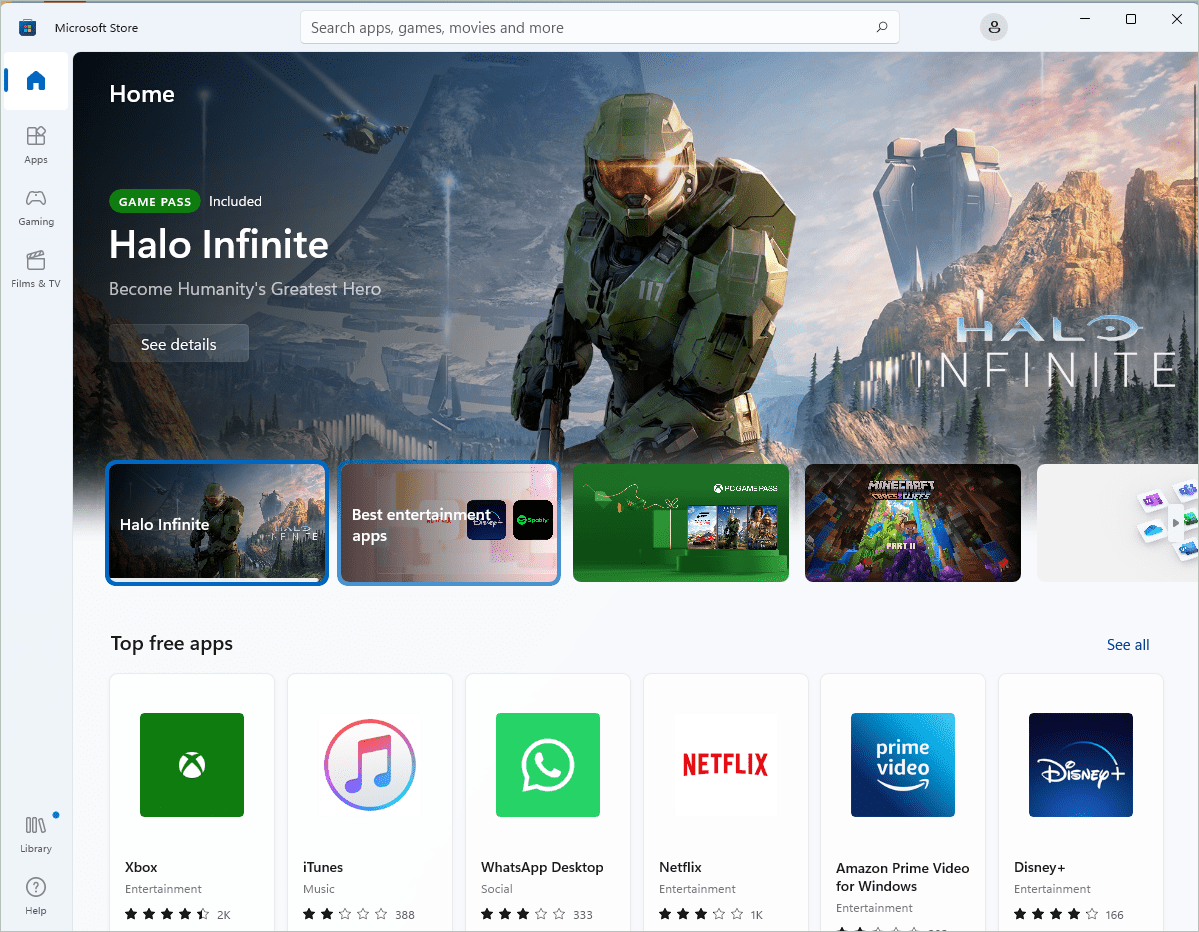Screen dimensions: 1199x932
Task: Click the search magnifier icon
Action: (882, 28)
